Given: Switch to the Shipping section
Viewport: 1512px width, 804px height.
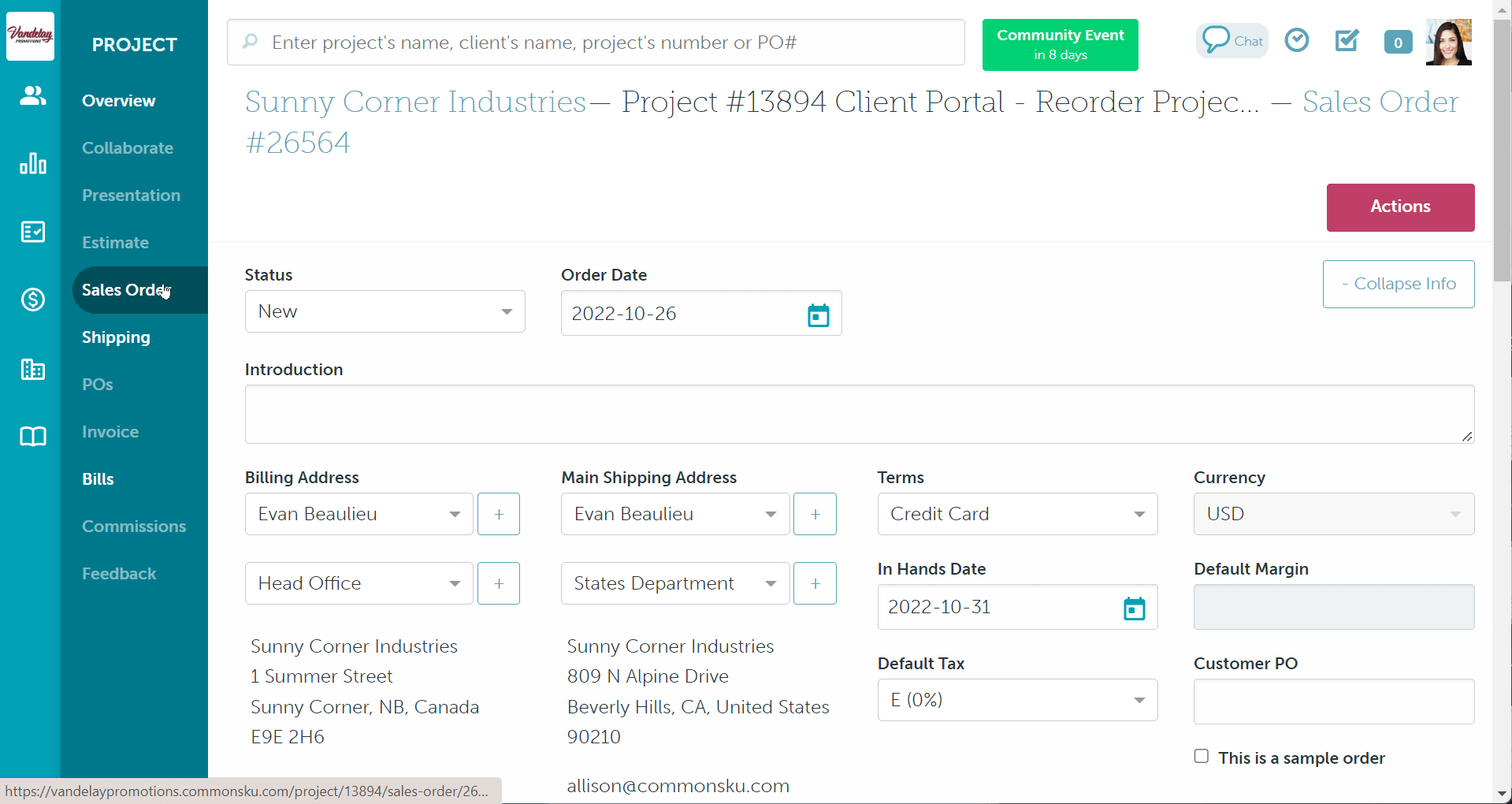Looking at the screenshot, I should (x=116, y=337).
